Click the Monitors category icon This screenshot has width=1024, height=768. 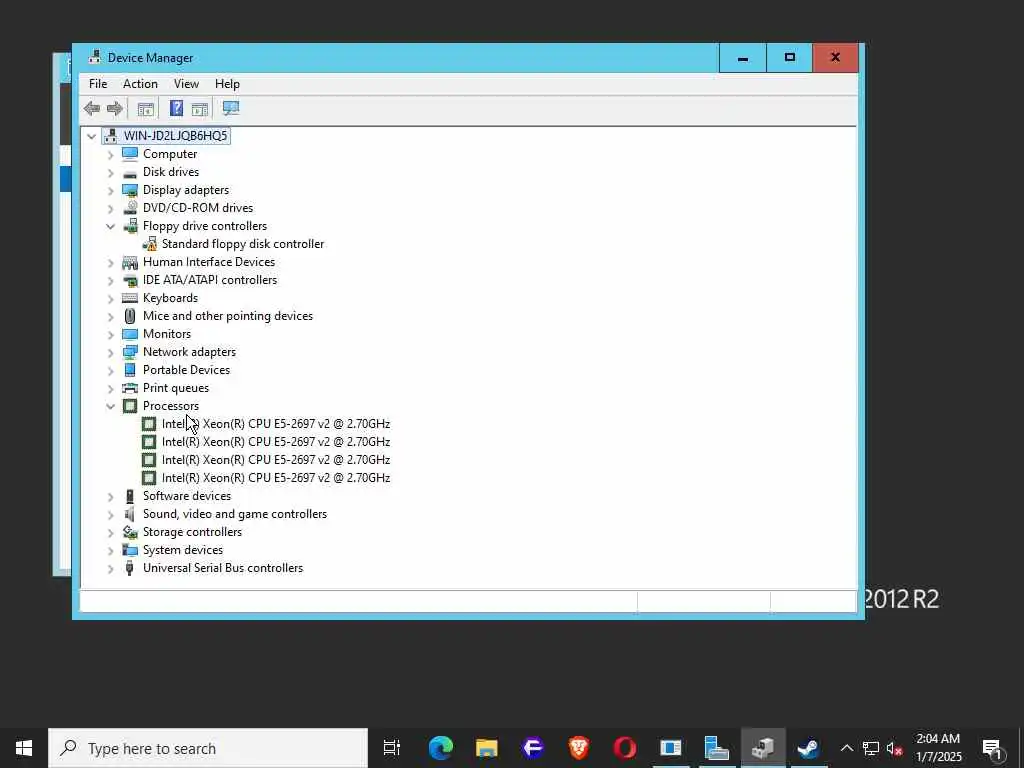click(x=130, y=334)
